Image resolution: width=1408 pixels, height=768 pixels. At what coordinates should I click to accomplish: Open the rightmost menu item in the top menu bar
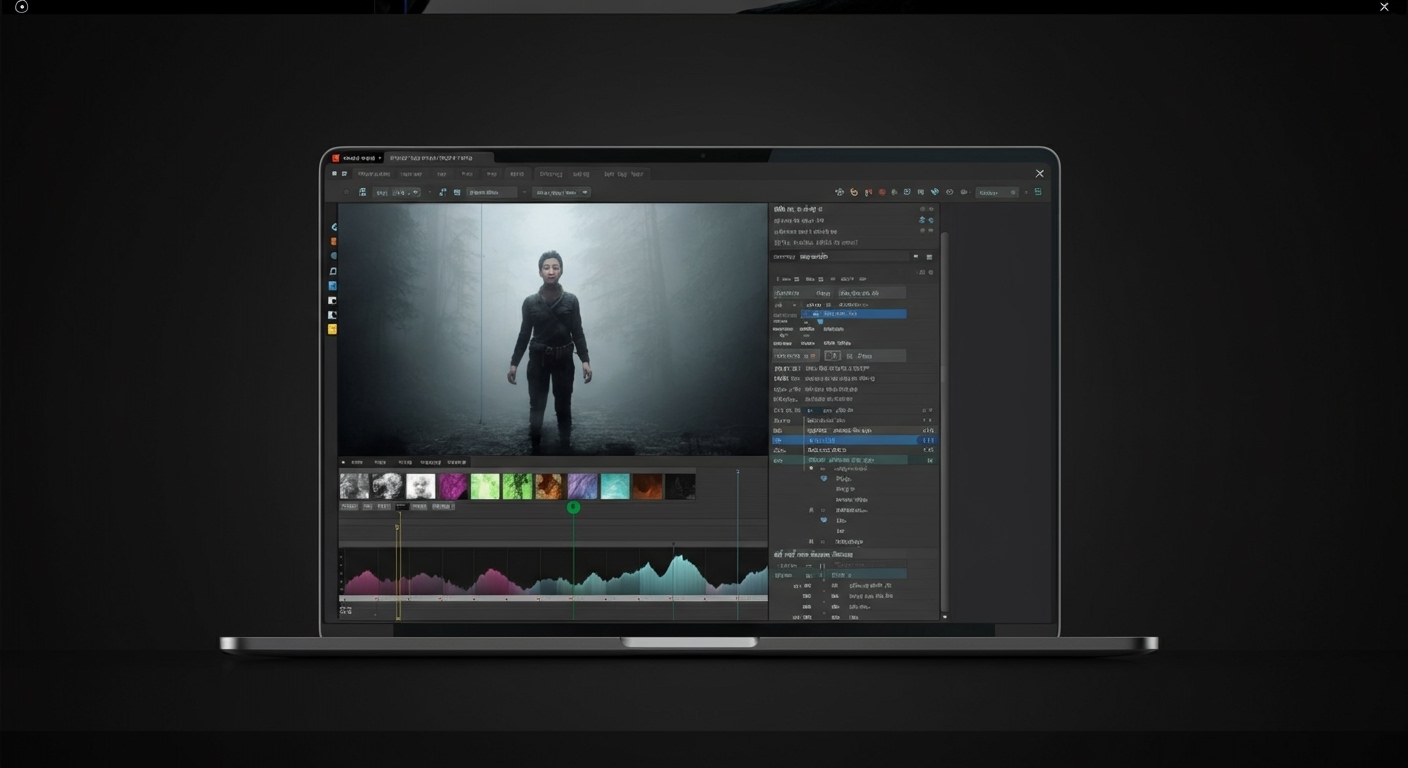coord(639,174)
